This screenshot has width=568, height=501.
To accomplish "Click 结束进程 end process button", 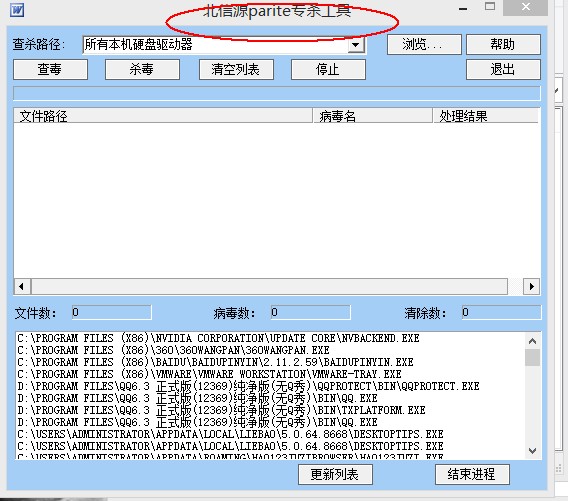I will [472, 474].
